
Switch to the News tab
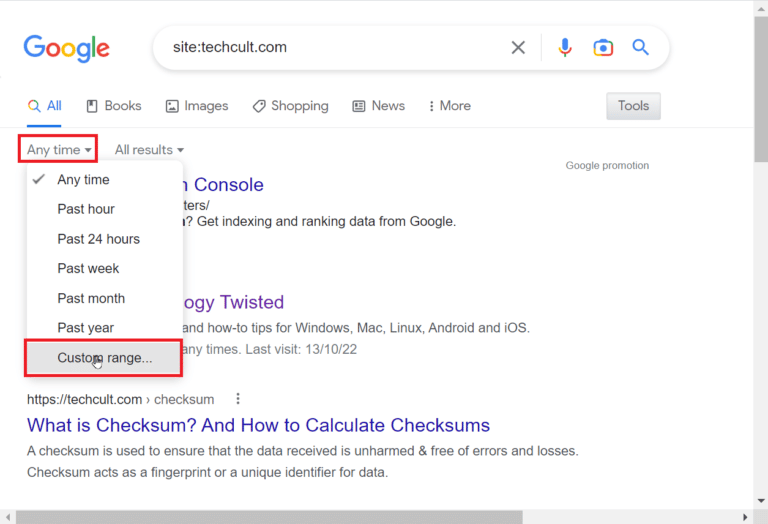click(379, 106)
